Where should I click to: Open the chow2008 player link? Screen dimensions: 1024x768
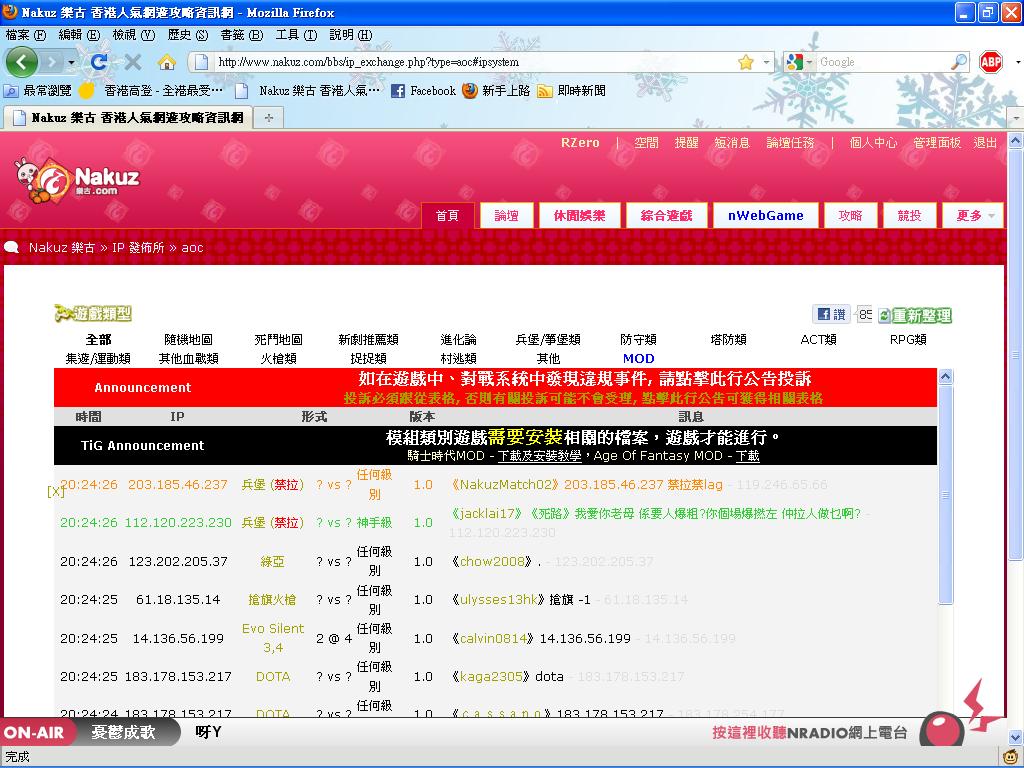(x=492, y=561)
